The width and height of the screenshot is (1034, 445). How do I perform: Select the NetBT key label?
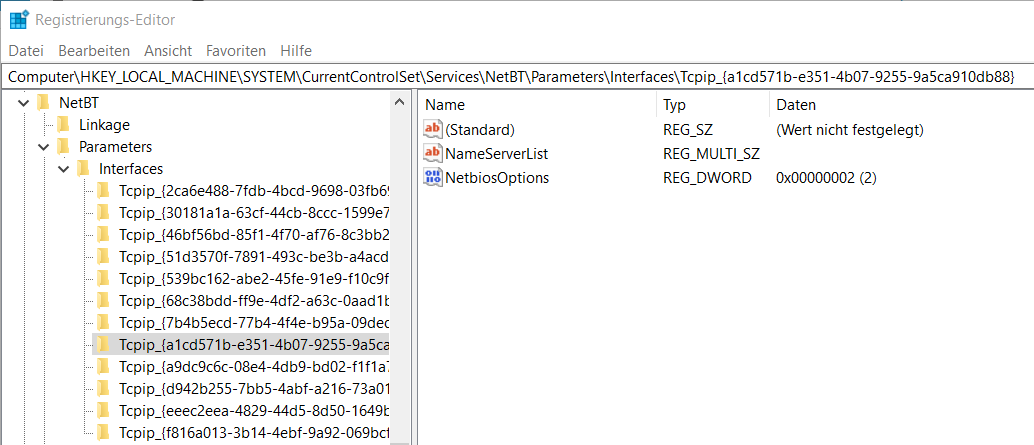(79, 103)
